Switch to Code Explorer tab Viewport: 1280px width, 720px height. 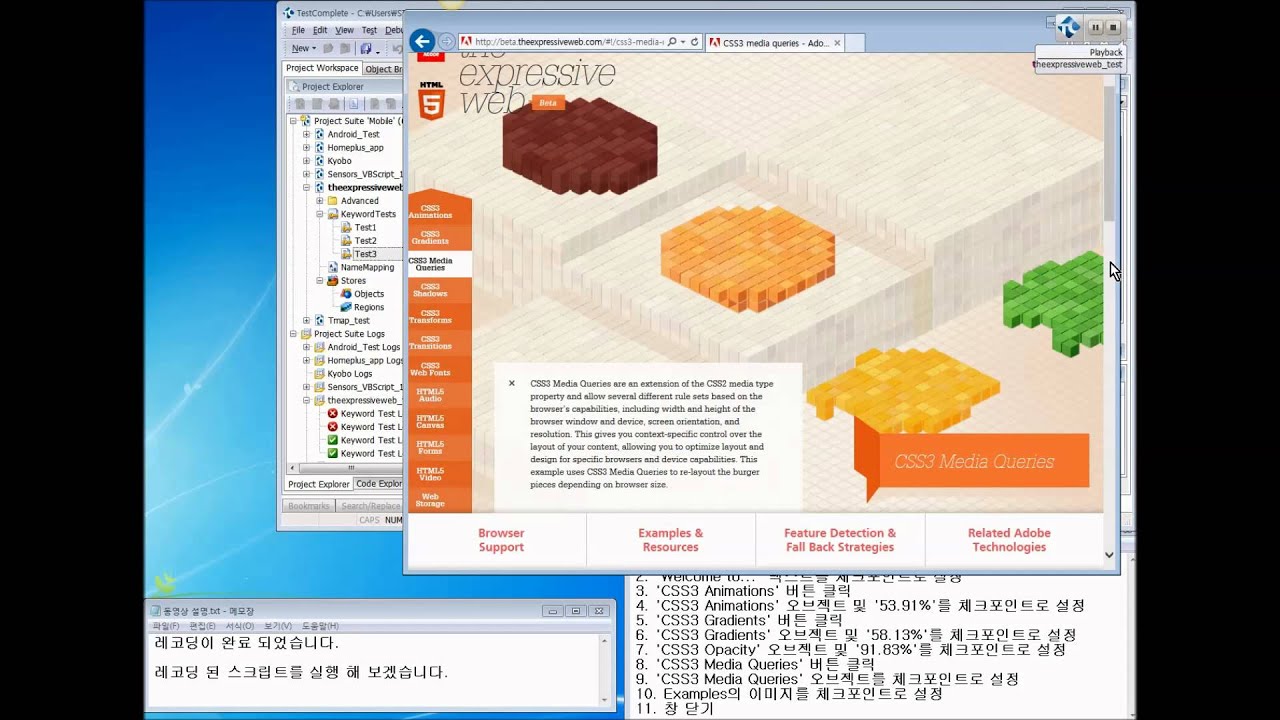(x=378, y=484)
